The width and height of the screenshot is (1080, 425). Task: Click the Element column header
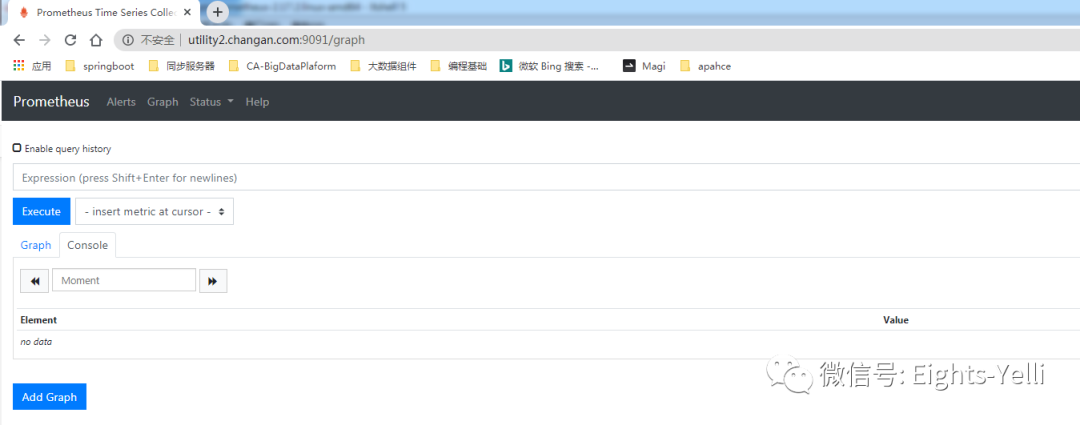(39, 320)
